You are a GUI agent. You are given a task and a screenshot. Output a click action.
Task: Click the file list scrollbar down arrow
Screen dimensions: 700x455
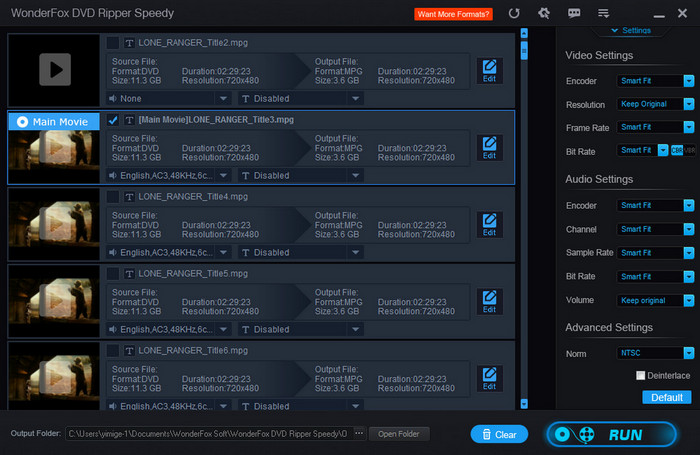click(524, 404)
